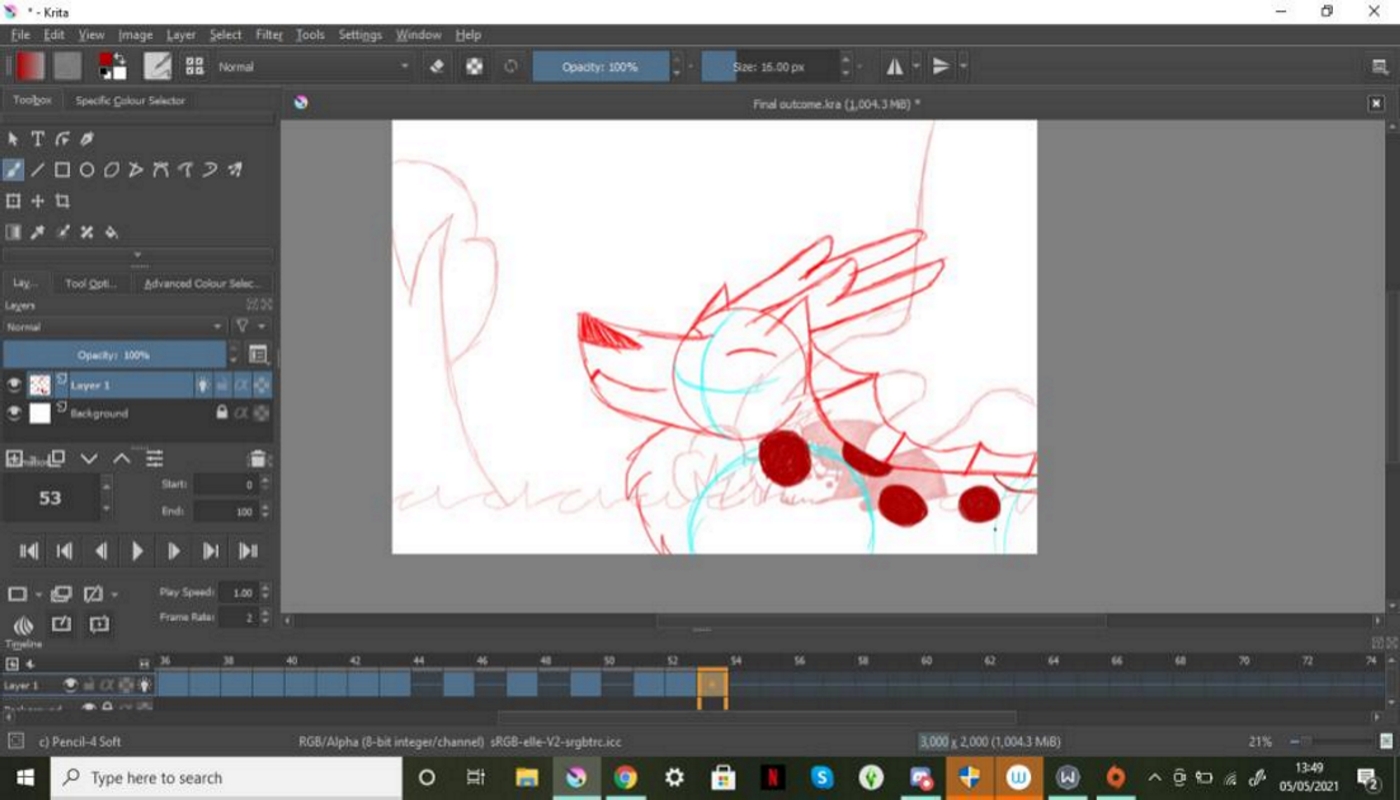Viewport: 1400px width, 800px height.
Task: Play the animation
Action: coord(137,551)
